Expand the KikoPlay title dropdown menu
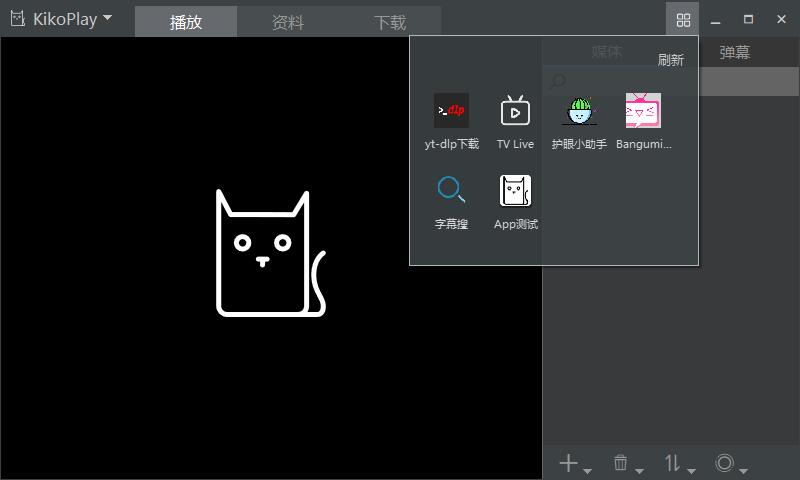This screenshot has width=800, height=480. [107, 18]
